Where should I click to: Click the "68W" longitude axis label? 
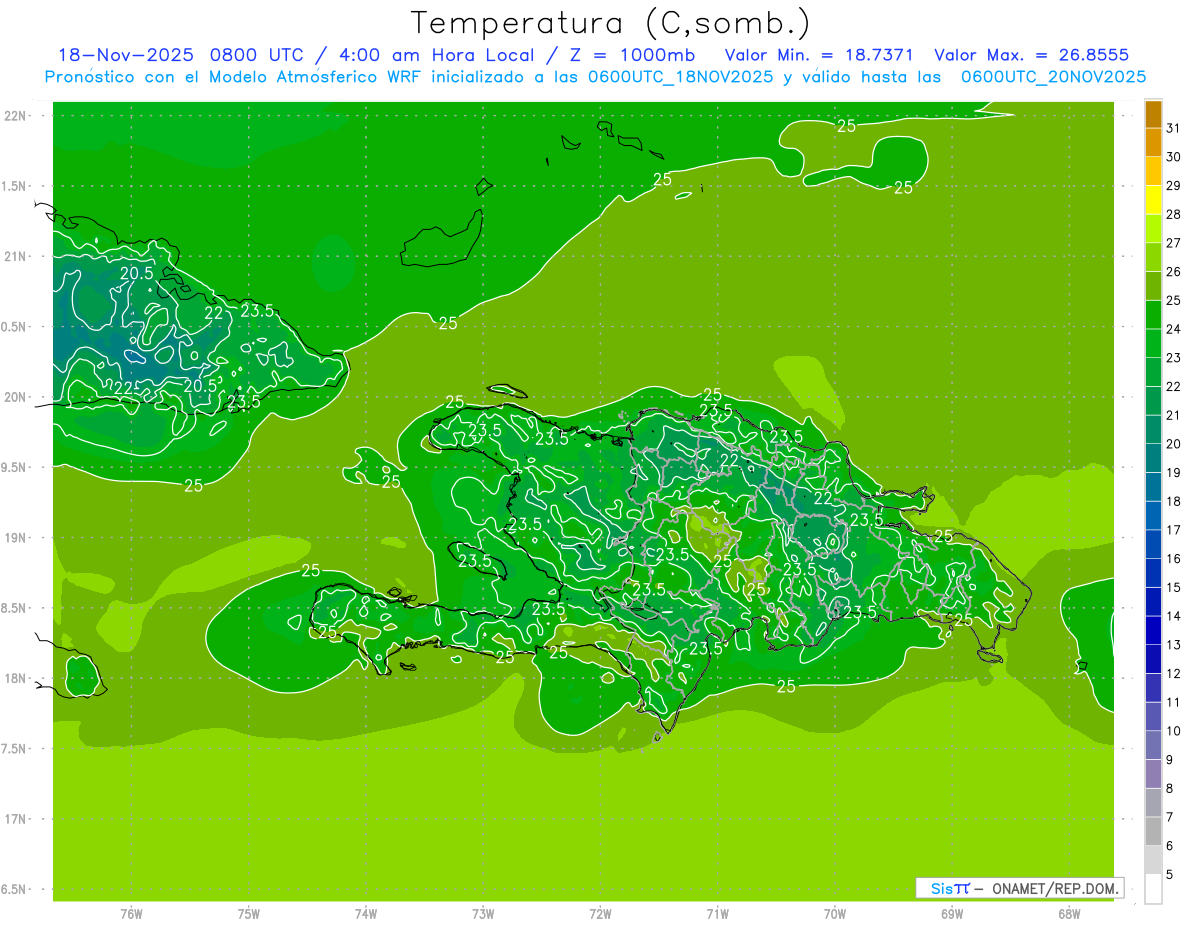point(1068,914)
